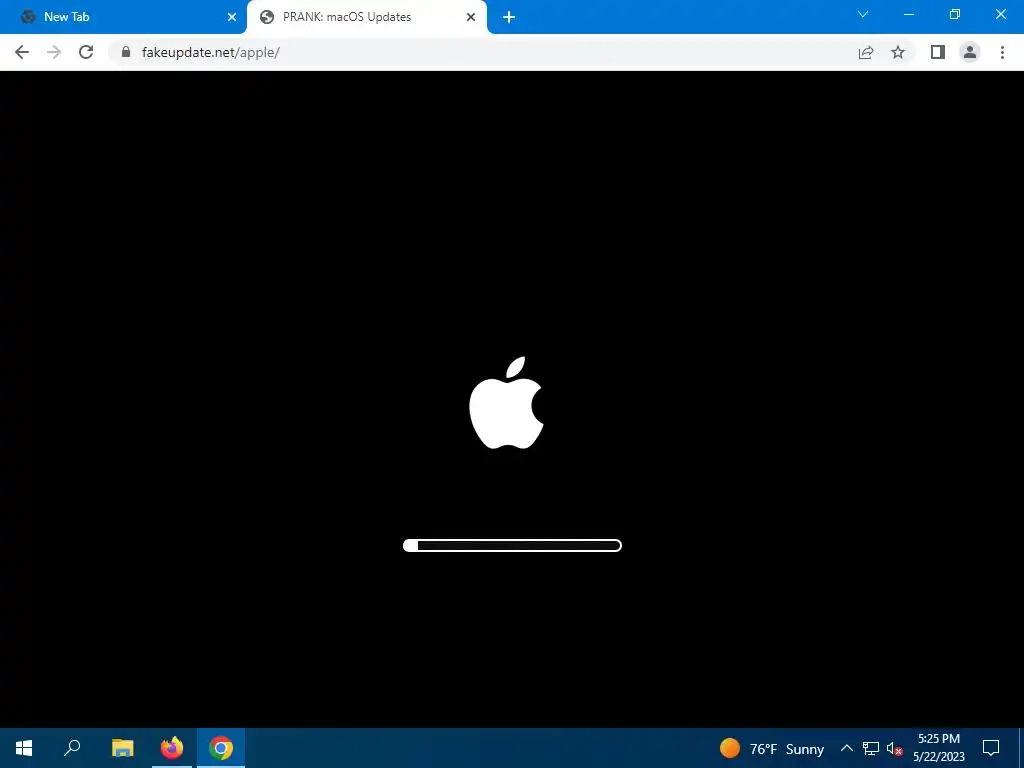Launch File Explorer from taskbar
Image resolution: width=1024 pixels, height=768 pixels.
pyautogui.click(x=122, y=748)
